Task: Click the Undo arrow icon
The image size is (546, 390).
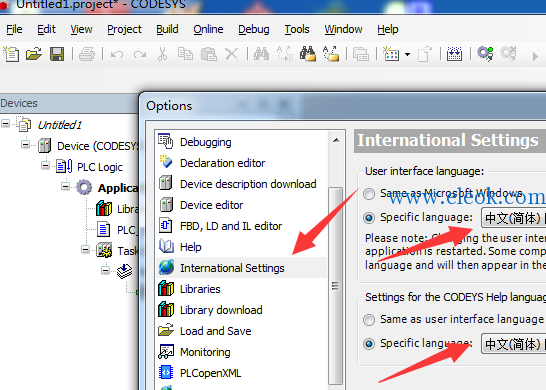Action: 117,54
